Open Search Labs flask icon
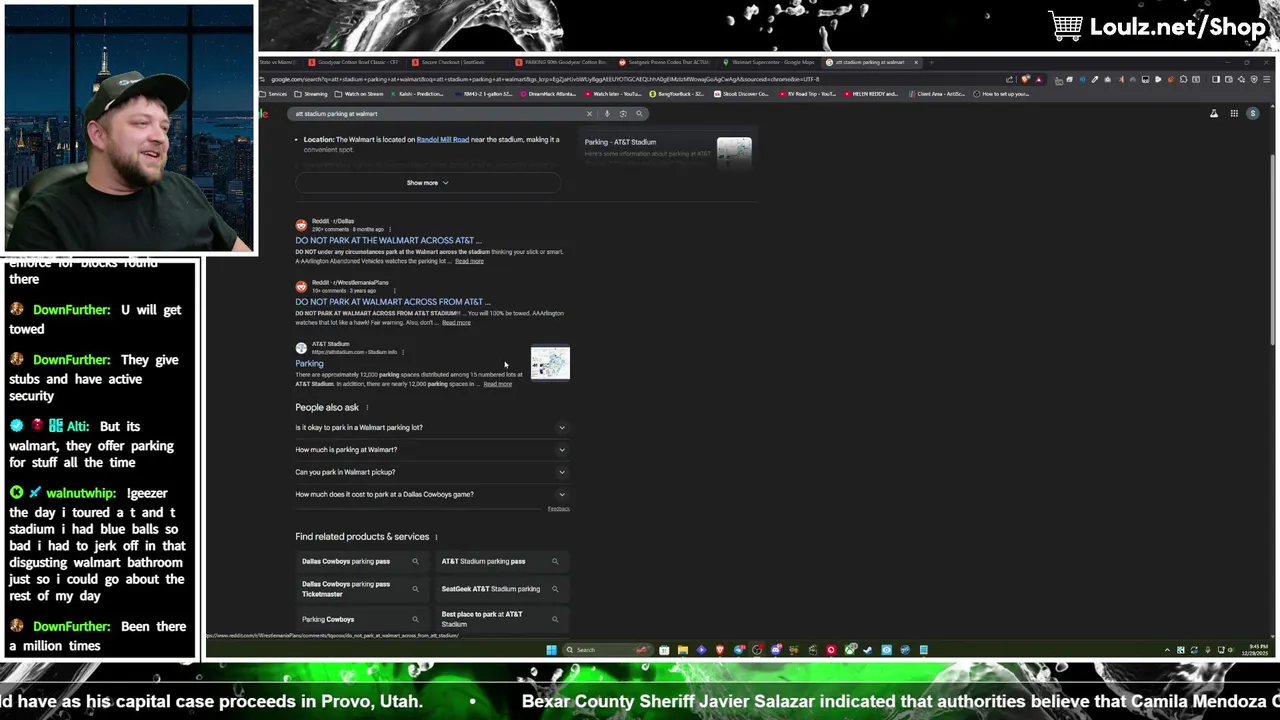 tap(1214, 113)
